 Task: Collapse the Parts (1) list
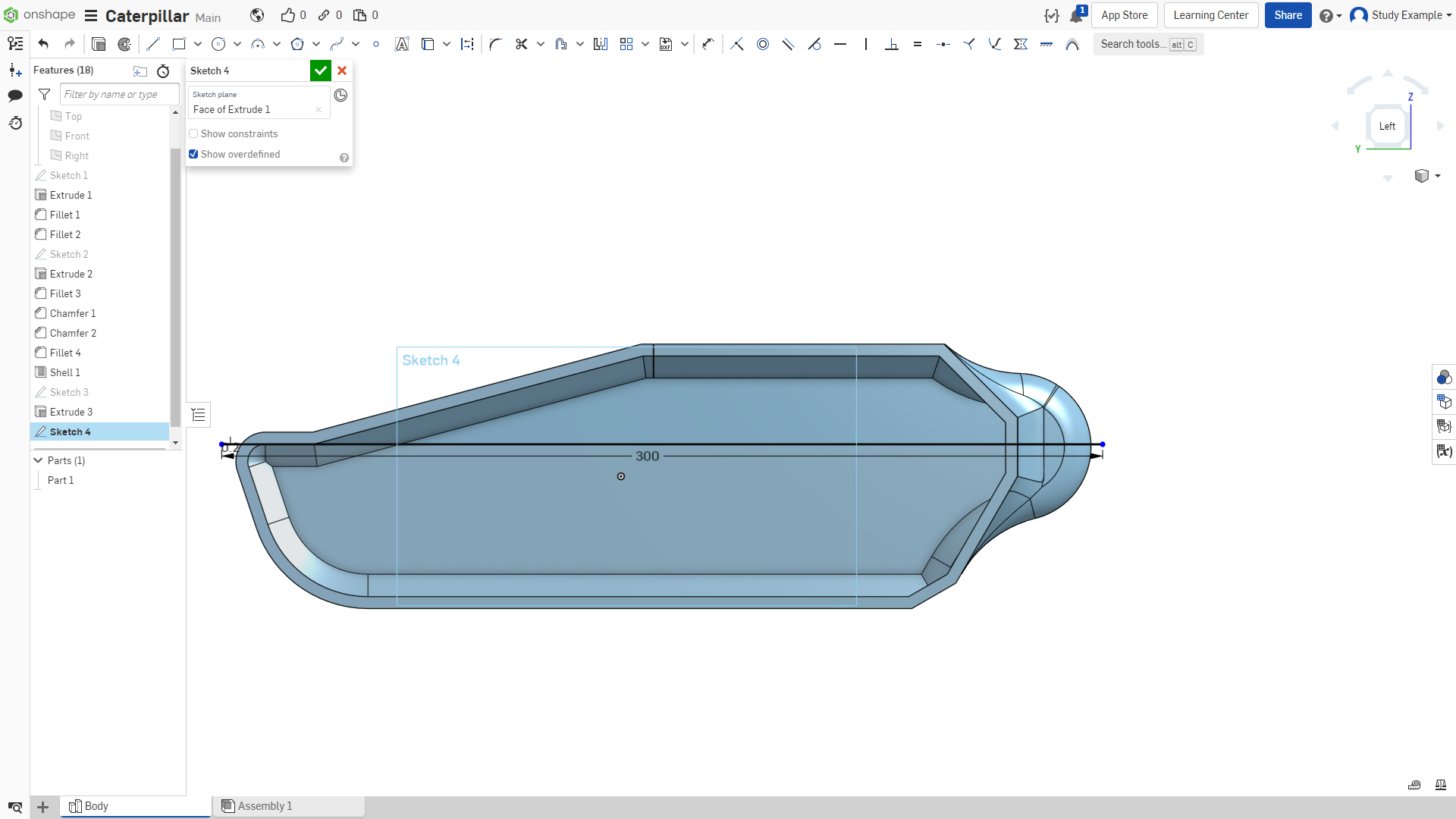point(38,460)
